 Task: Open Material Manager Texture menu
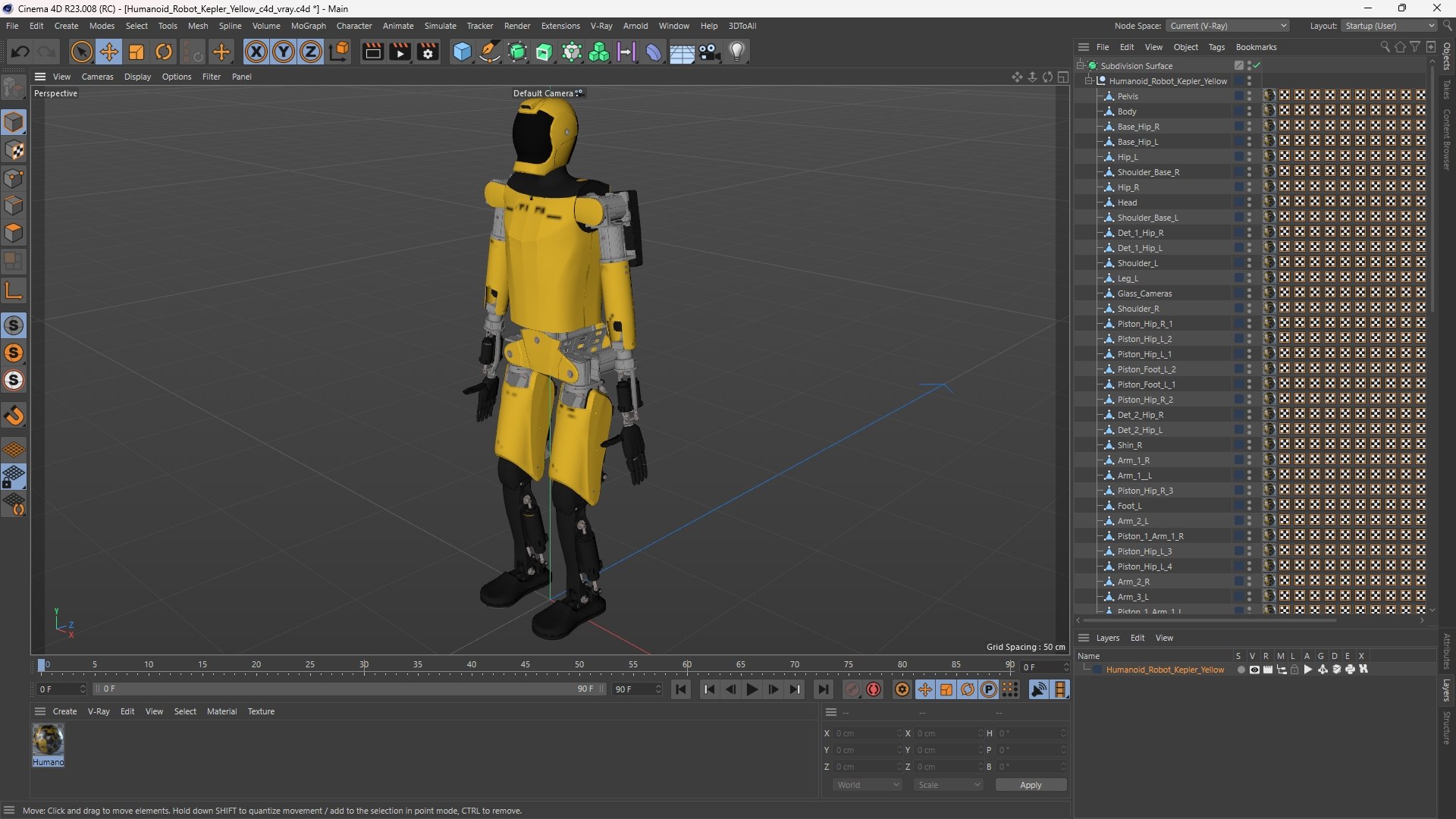tap(261, 711)
